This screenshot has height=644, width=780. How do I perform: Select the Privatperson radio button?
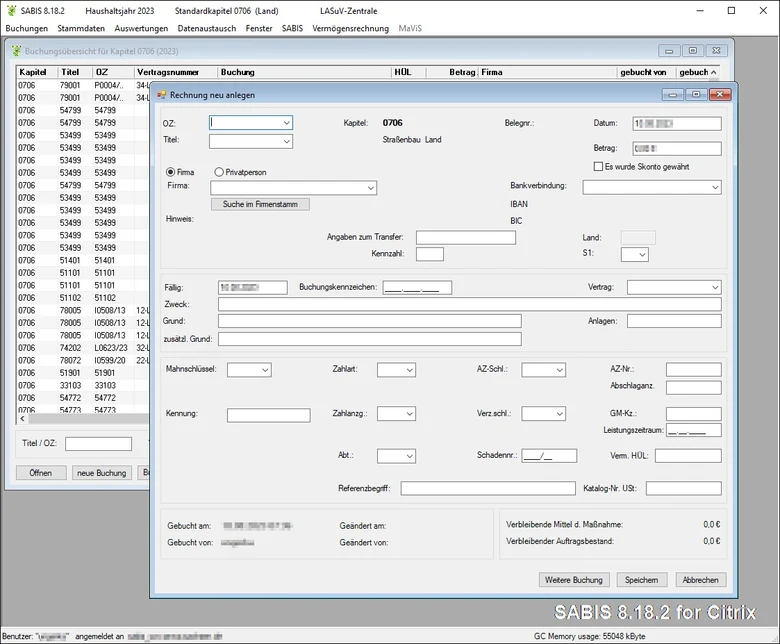(218, 172)
